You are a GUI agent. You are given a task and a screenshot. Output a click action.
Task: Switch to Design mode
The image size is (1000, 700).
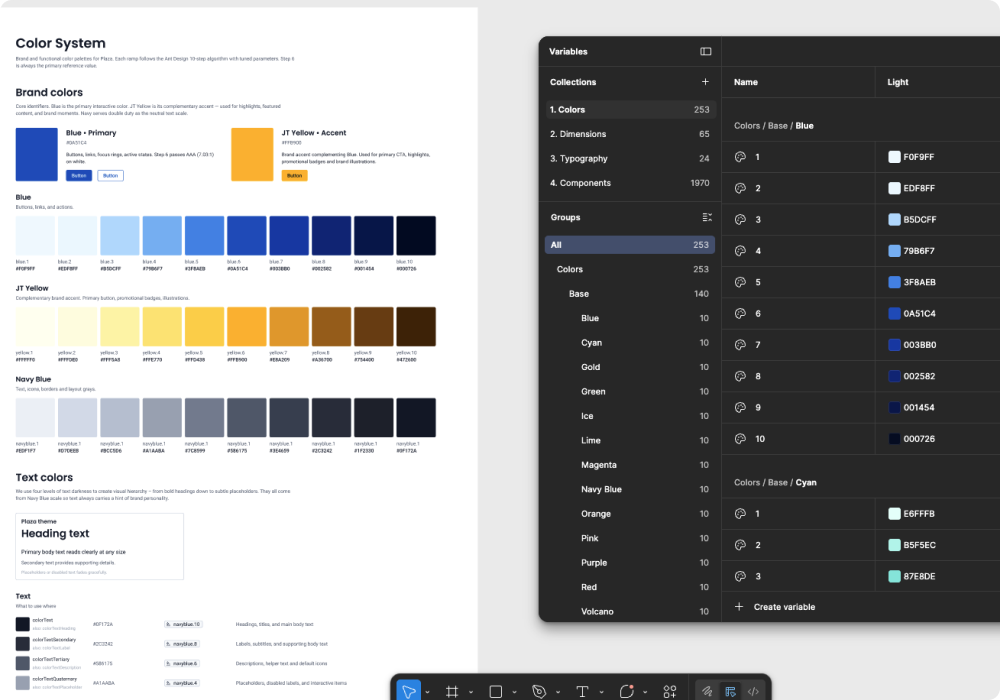[x=730, y=691]
